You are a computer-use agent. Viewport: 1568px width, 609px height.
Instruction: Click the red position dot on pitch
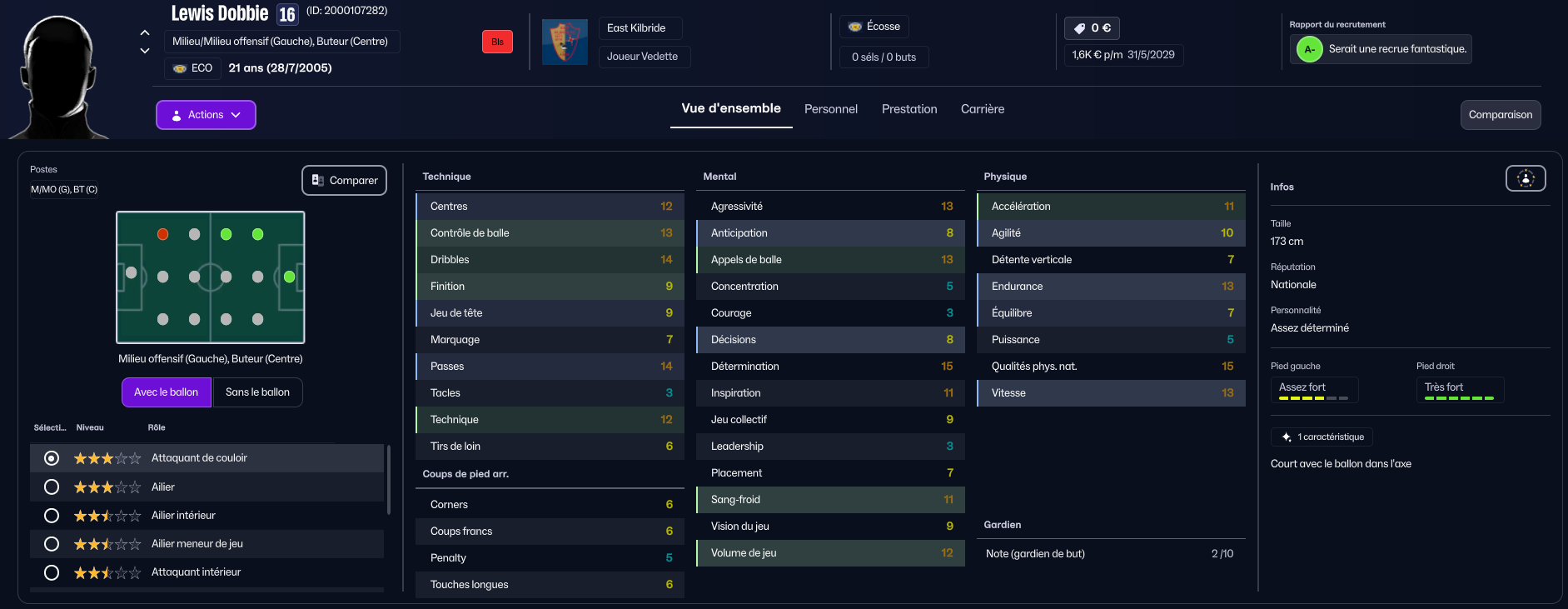click(163, 235)
